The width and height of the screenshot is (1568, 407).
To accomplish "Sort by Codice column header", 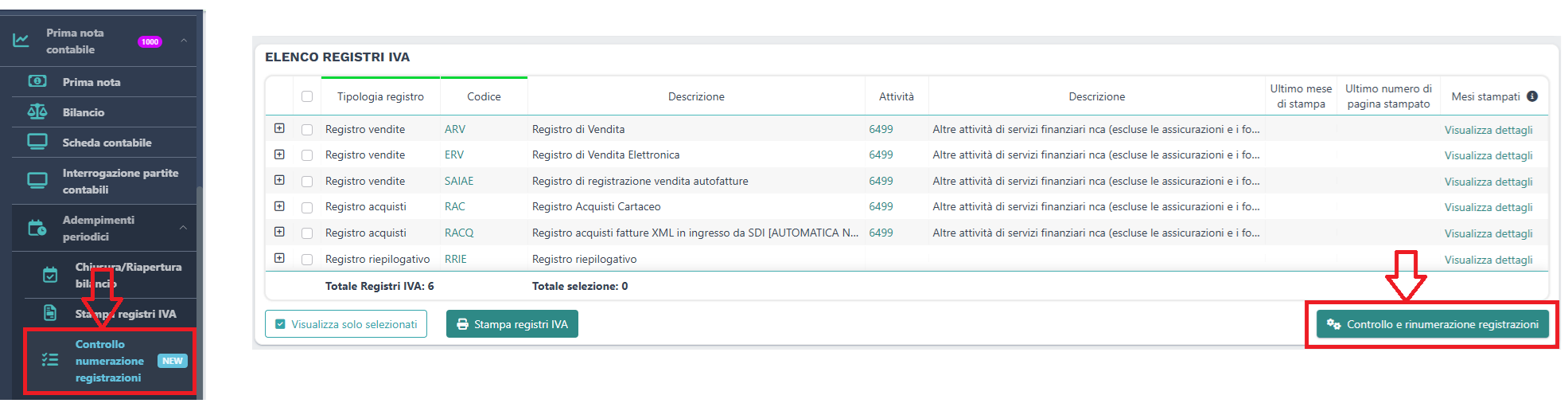I will click(x=484, y=96).
